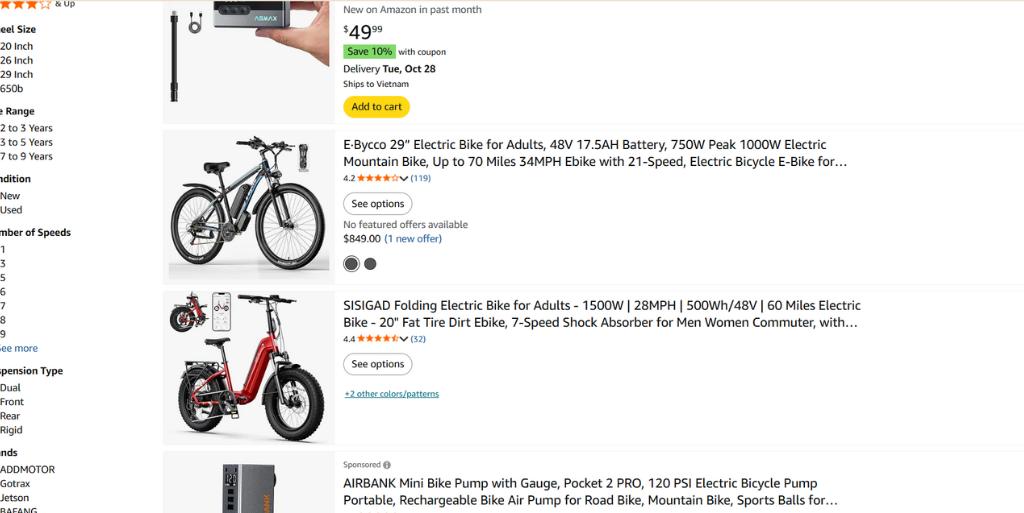Viewport: 1024px width, 513px height.
Task: Select the second black E-Bycco color swatch
Action: click(x=370, y=264)
